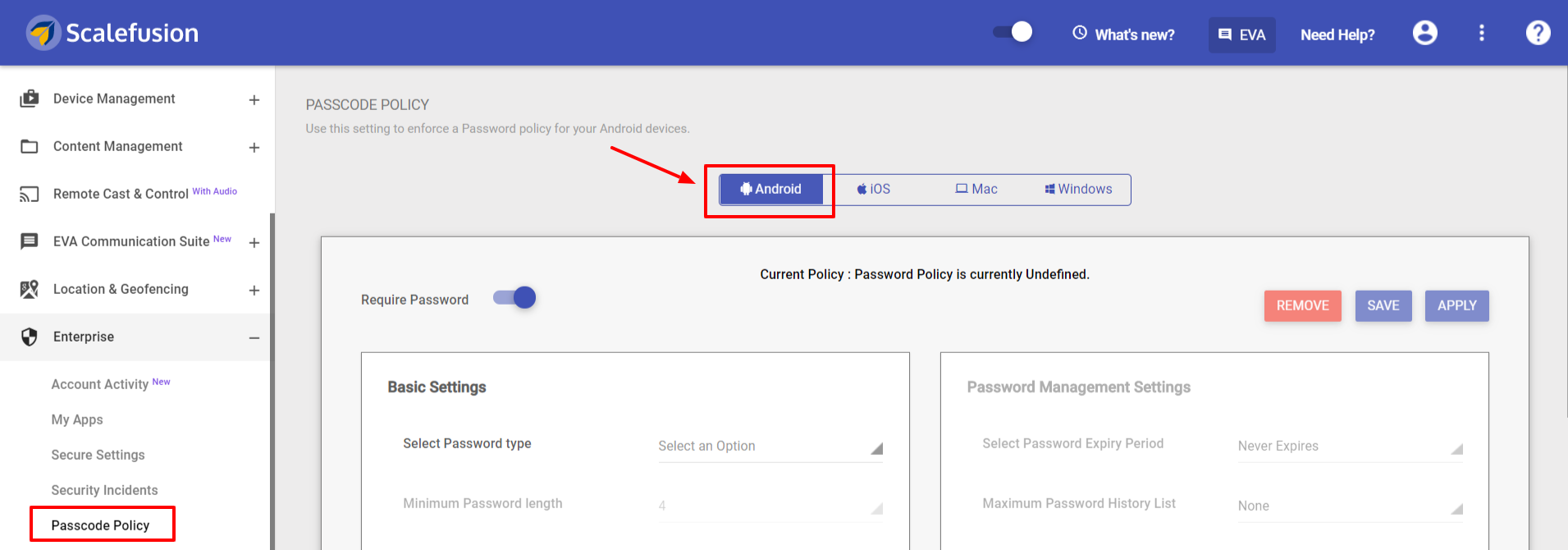This screenshot has height=550, width=1568.
Task: Expand Content Management with plus icon
Action: [x=254, y=148]
